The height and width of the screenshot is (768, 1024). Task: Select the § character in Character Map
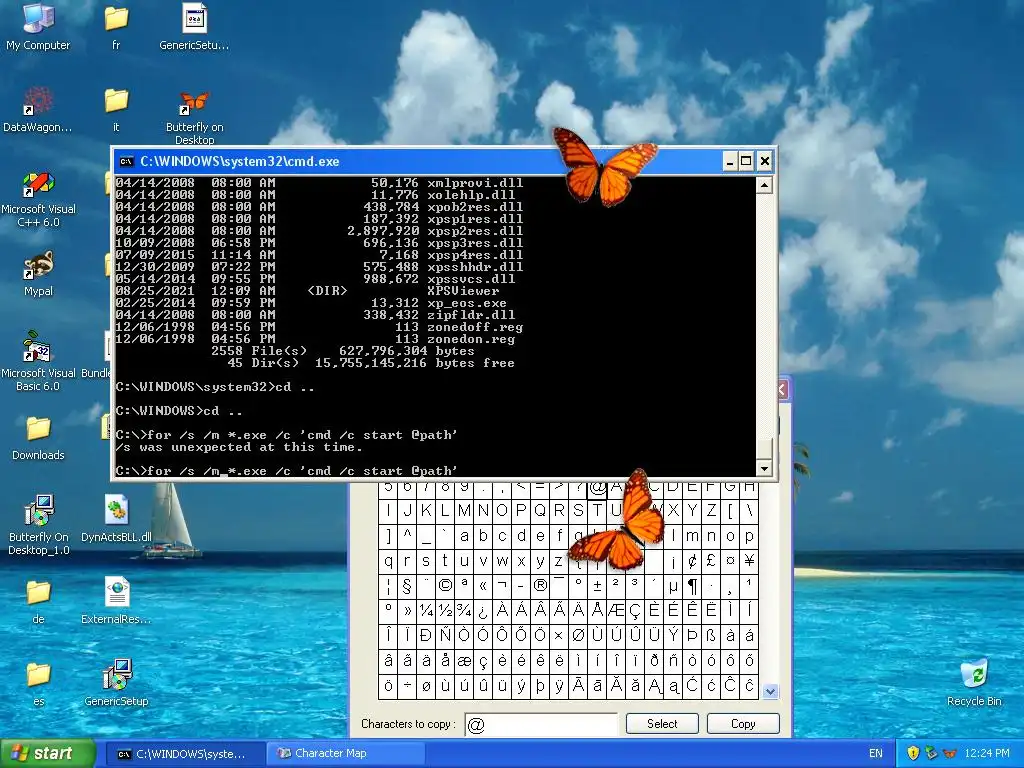click(x=407, y=585)
